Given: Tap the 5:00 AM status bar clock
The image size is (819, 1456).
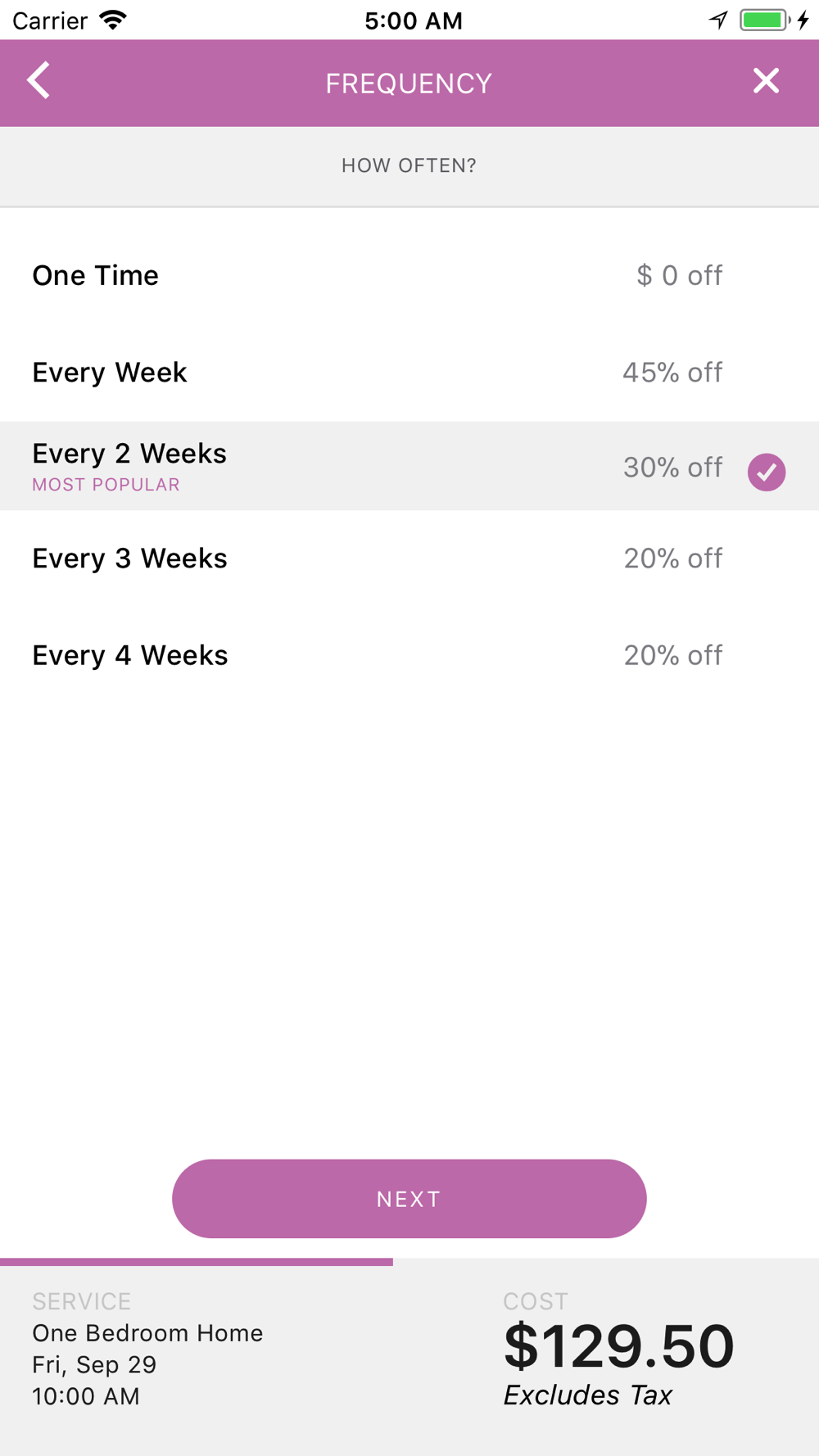Looking at the screenshot, I should [x=414, y=20].
